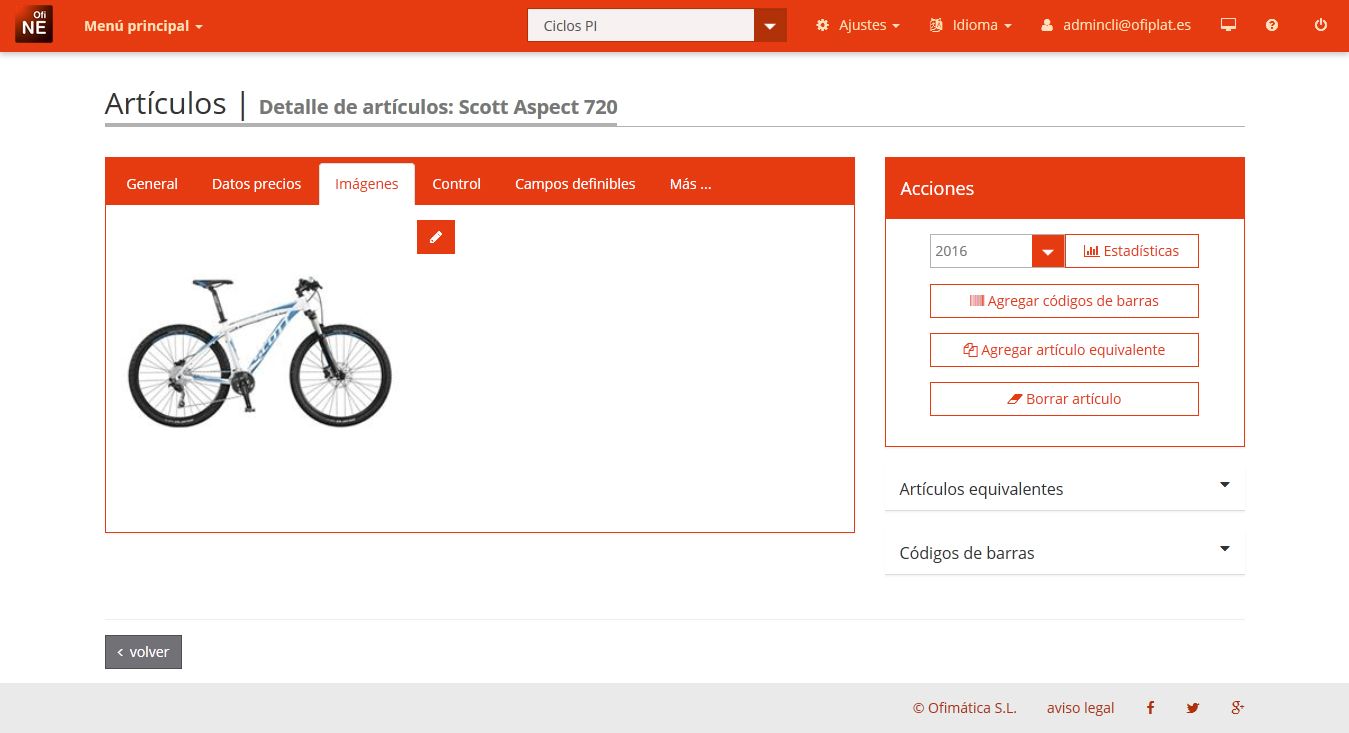Open the Ajustes settings menu
This screenshot has height=733, width=1349.
point(858,25)
